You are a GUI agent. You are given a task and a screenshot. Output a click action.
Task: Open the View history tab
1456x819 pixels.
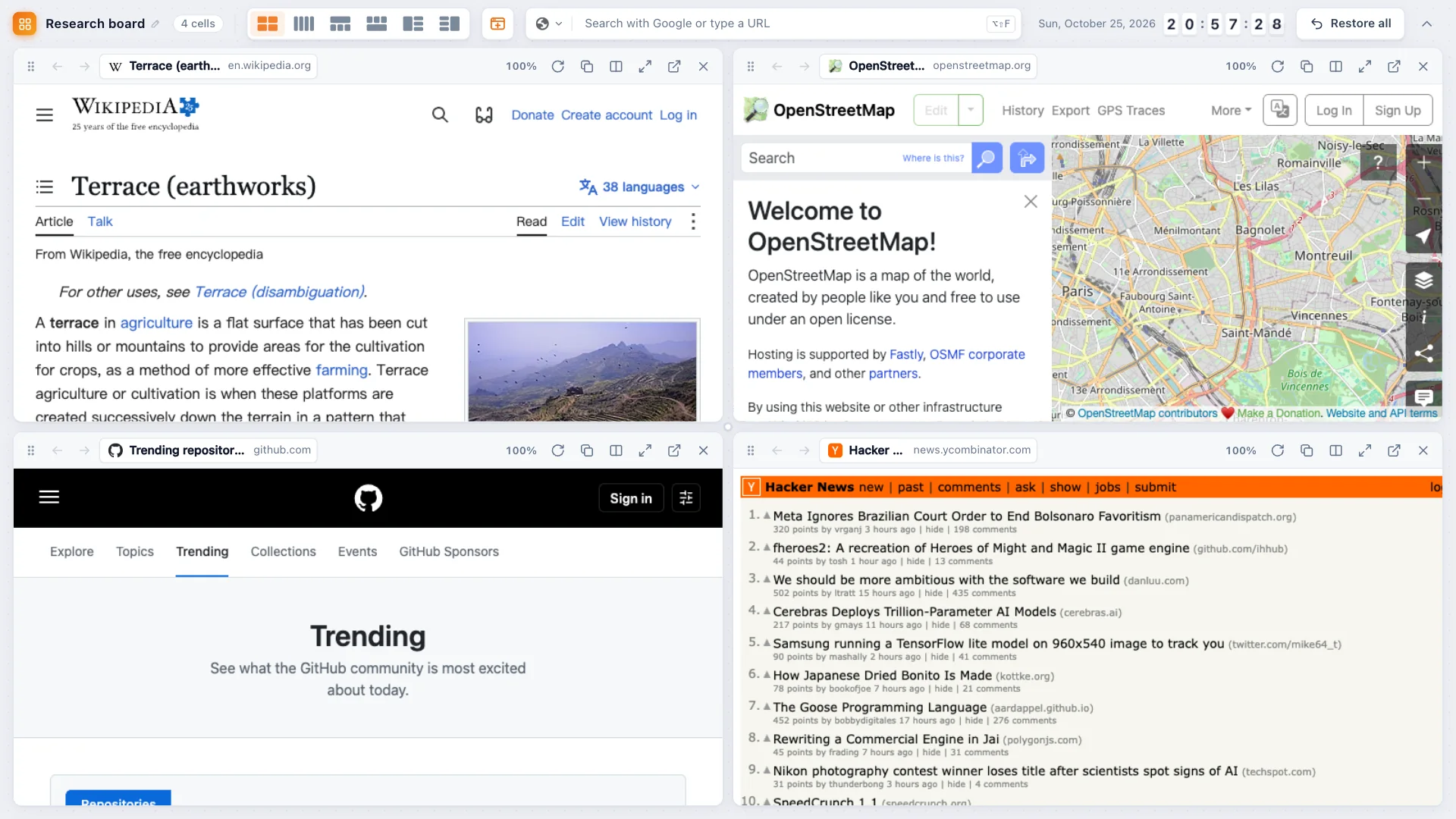tap(635, 221)
